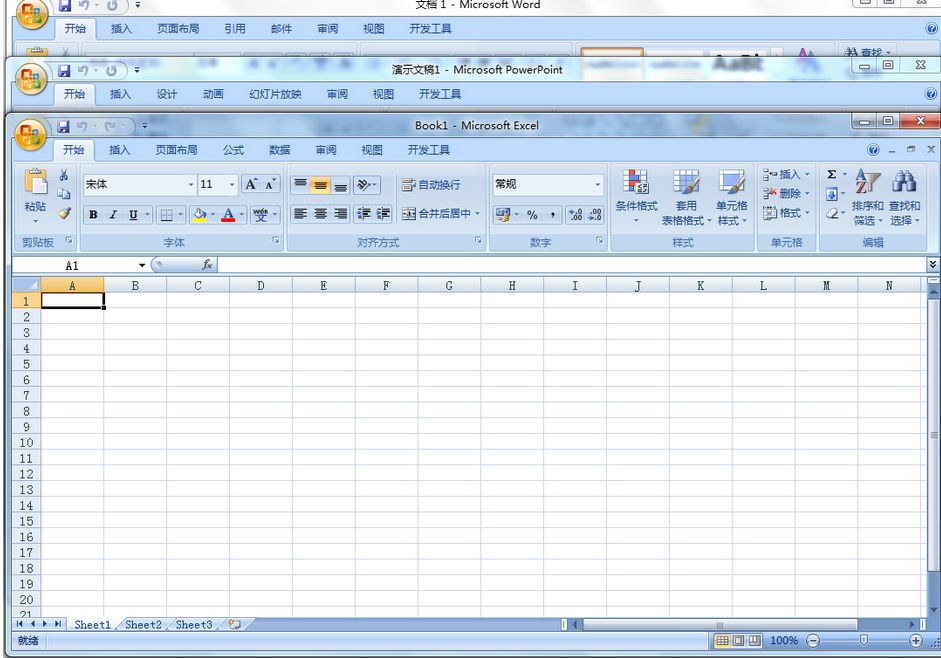This screenshot has width=941, height=658.
Task: Open 套用表格格式 table format gallery
Action: pos(686,197)
